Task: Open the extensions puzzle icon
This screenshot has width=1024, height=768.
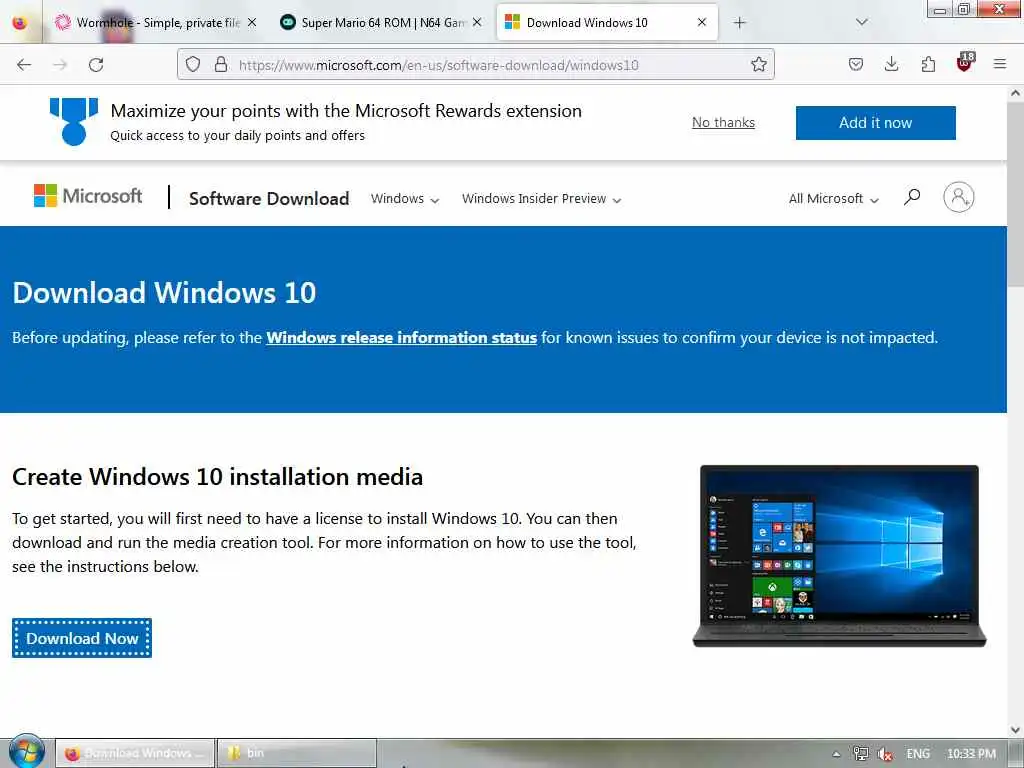Action: [928, 64]
